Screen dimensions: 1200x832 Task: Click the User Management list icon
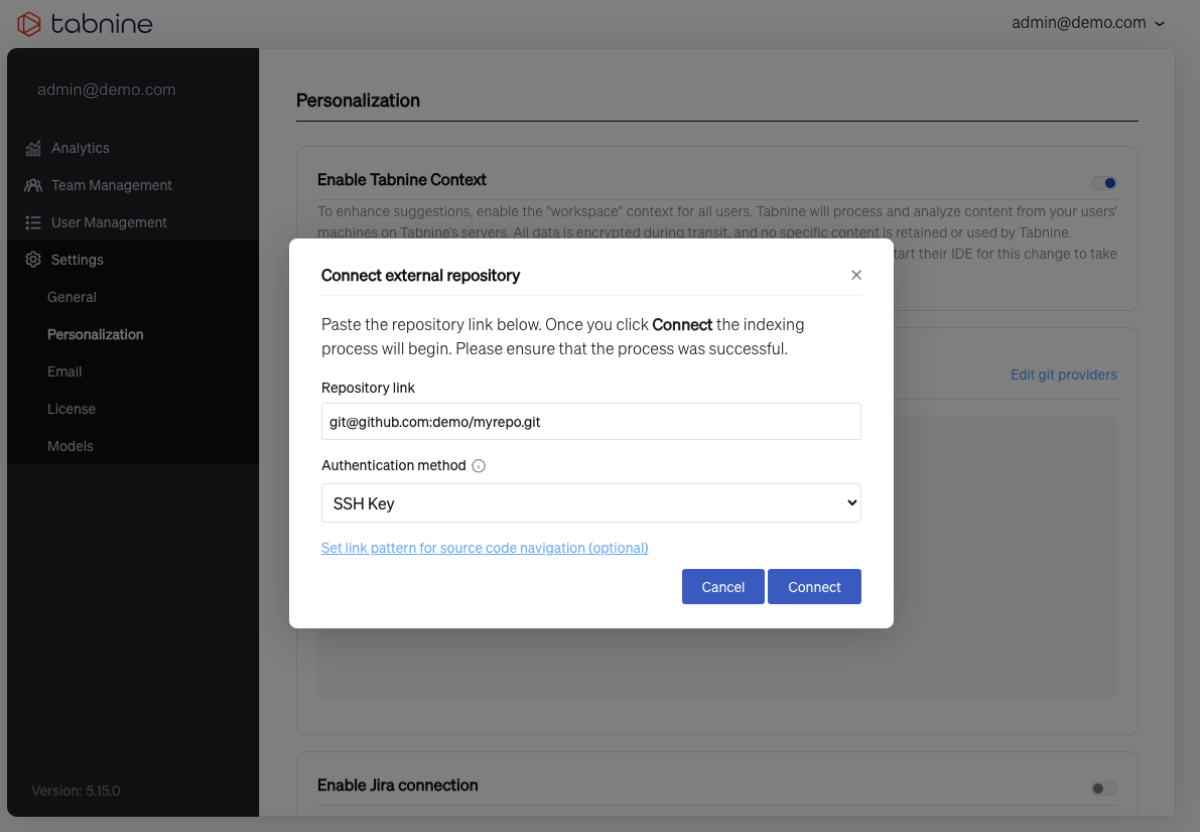tap(34, 222)
